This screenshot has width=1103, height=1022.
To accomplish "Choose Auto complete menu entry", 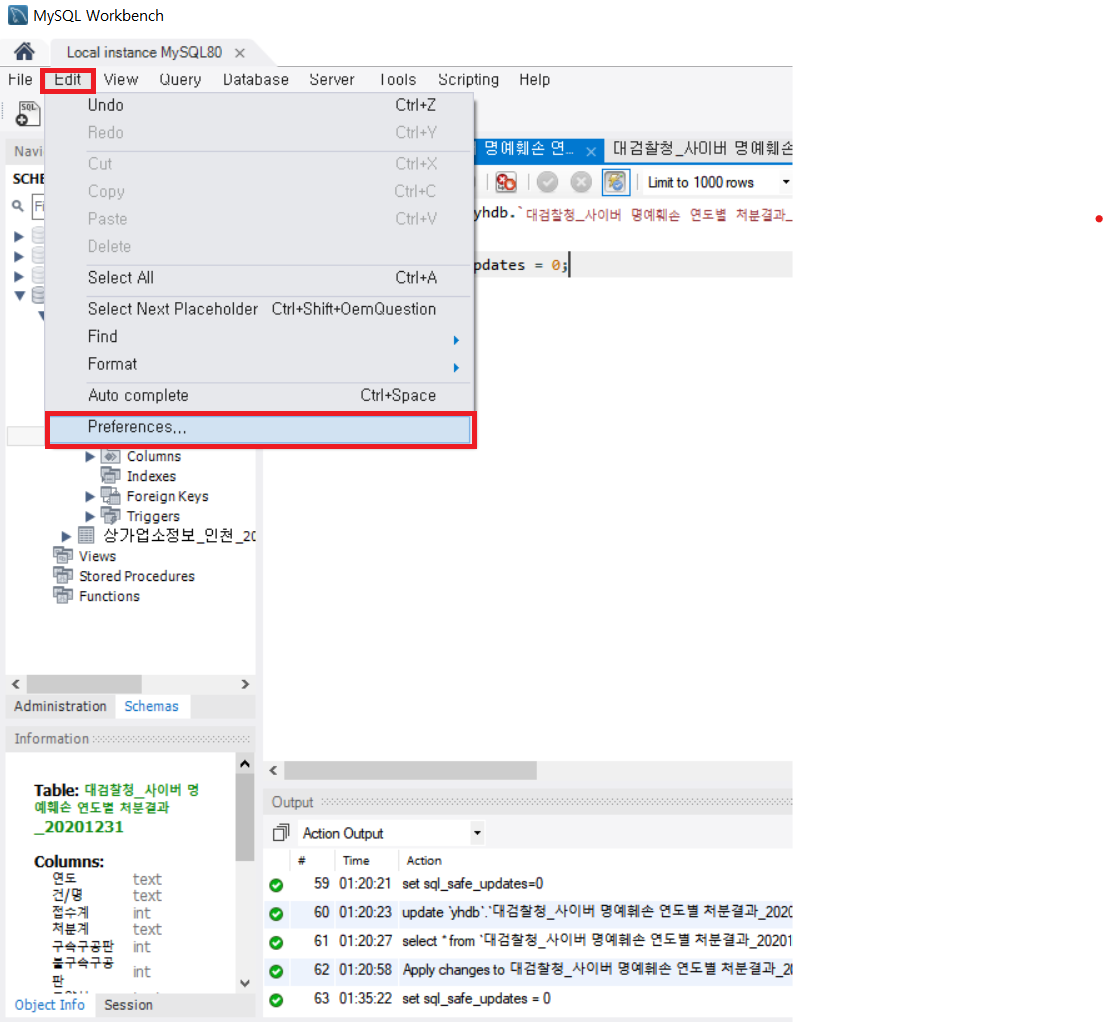I will coord(261,395).
